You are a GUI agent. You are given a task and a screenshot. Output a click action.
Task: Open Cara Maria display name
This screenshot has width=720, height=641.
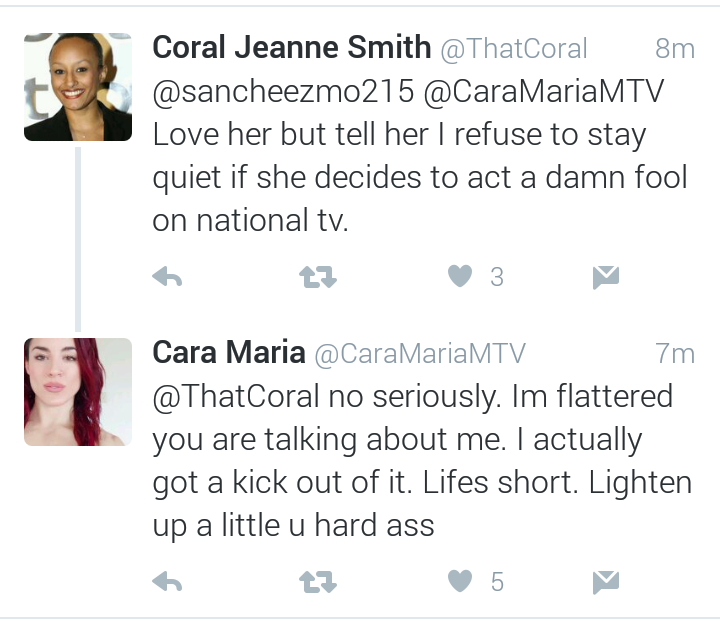229,352
